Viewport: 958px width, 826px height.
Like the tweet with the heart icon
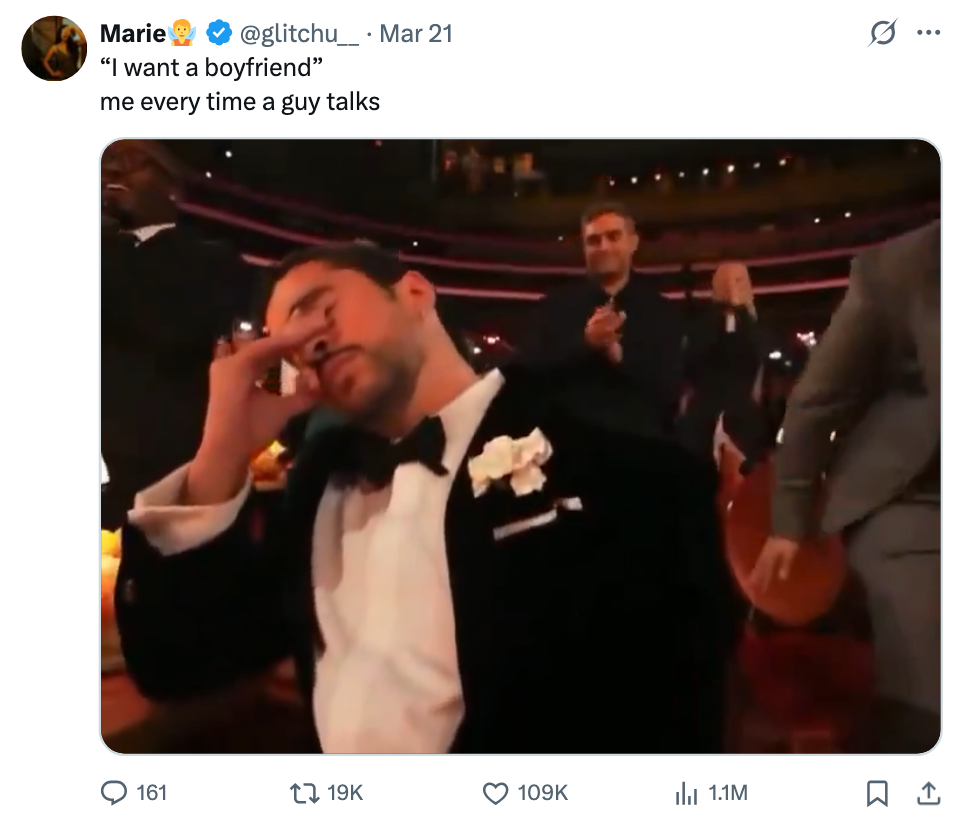[496, 793]
